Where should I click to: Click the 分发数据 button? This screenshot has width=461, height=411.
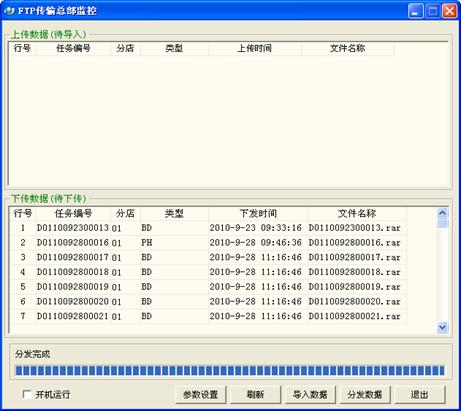pyautogui.click(x=365, y=395)
